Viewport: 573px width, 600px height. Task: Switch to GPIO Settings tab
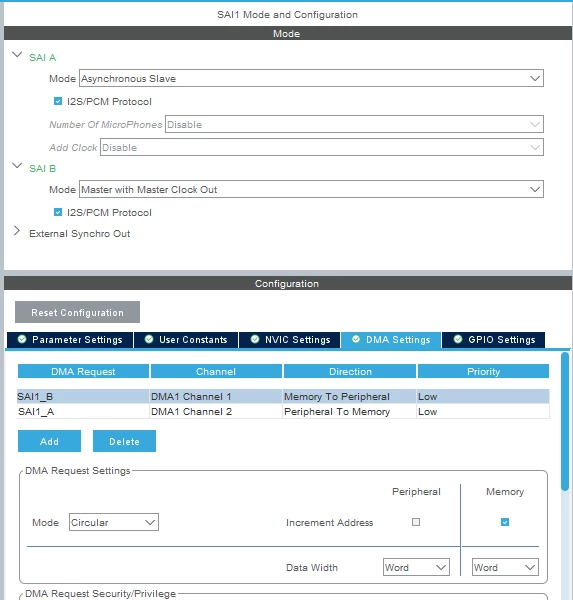pos(493,340)
